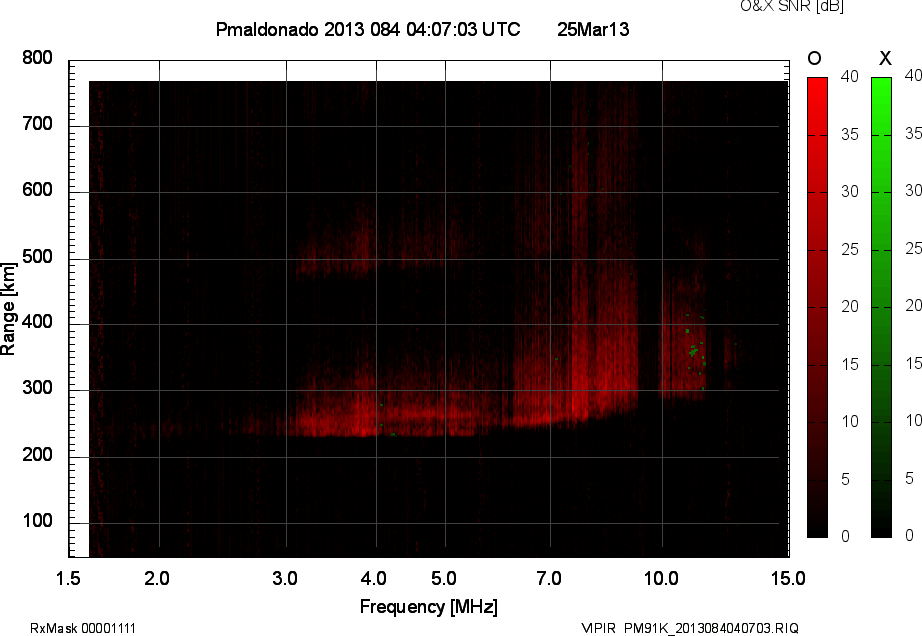The height and width of the screenshot is (636, 922).
Task: Click the green X-mode echo cluster near 10 MHz
Action: [x=694, y=351]
